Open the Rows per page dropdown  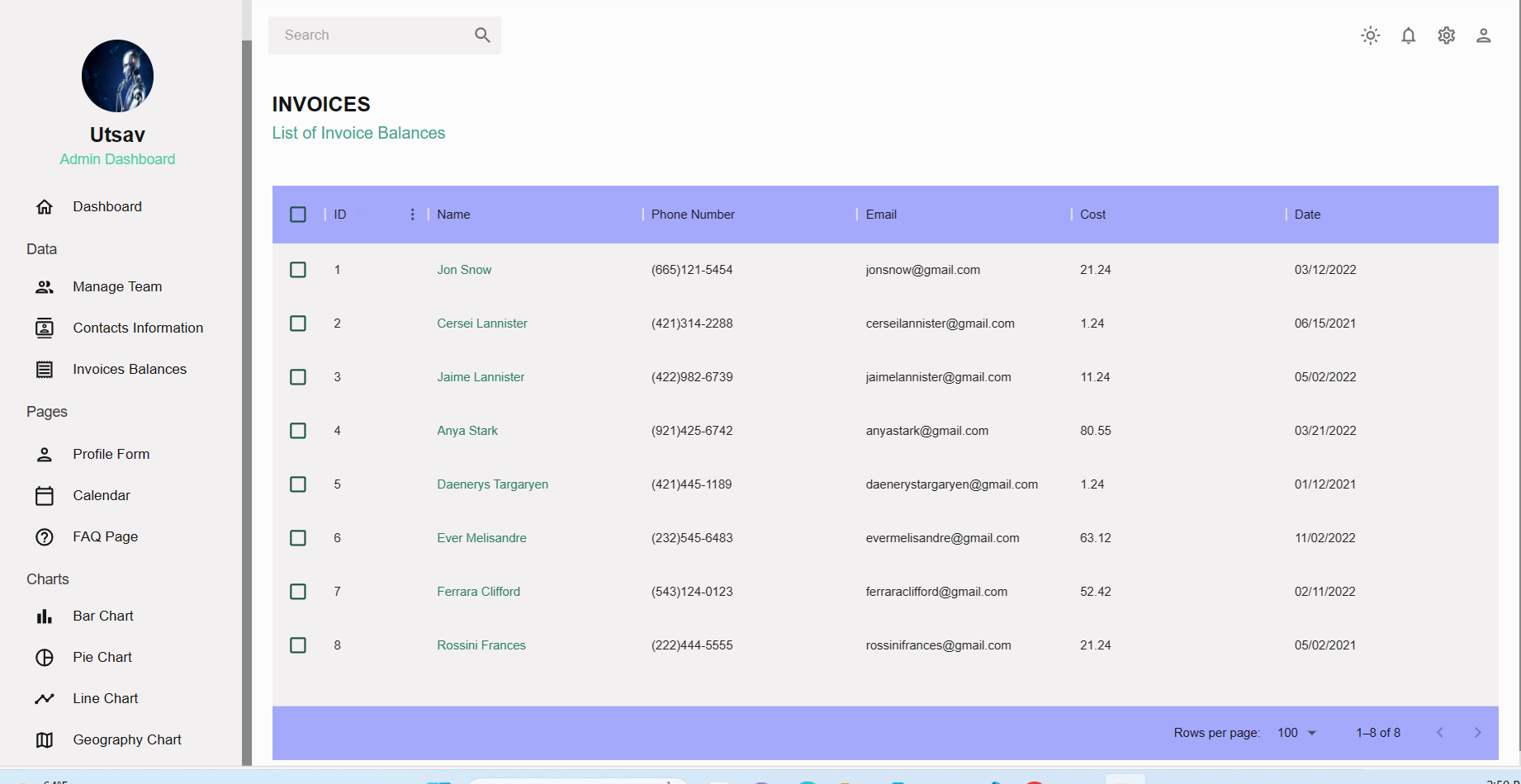click(1296, 733)
